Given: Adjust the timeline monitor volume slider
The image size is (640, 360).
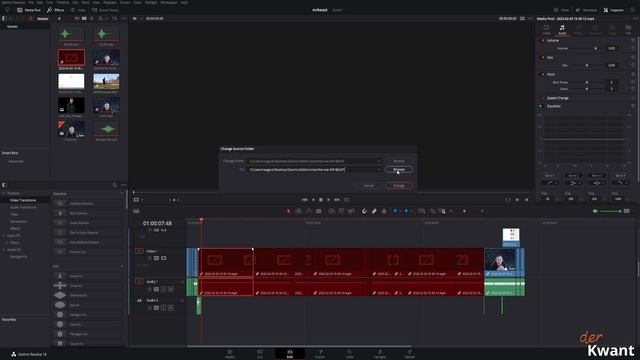Looking at the screenshot, I should (611, 211).
